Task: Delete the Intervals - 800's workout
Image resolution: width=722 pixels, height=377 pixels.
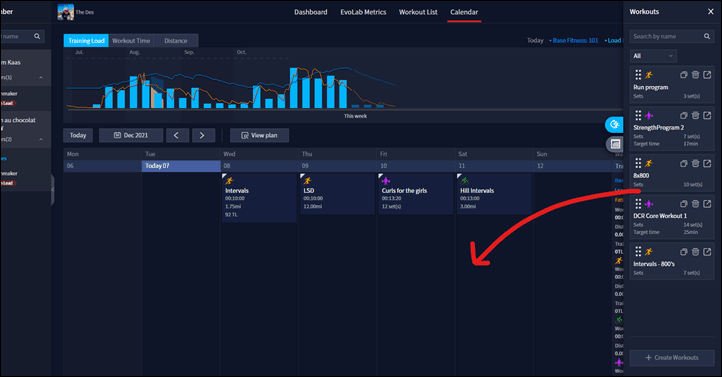Action: coord(695,252)
